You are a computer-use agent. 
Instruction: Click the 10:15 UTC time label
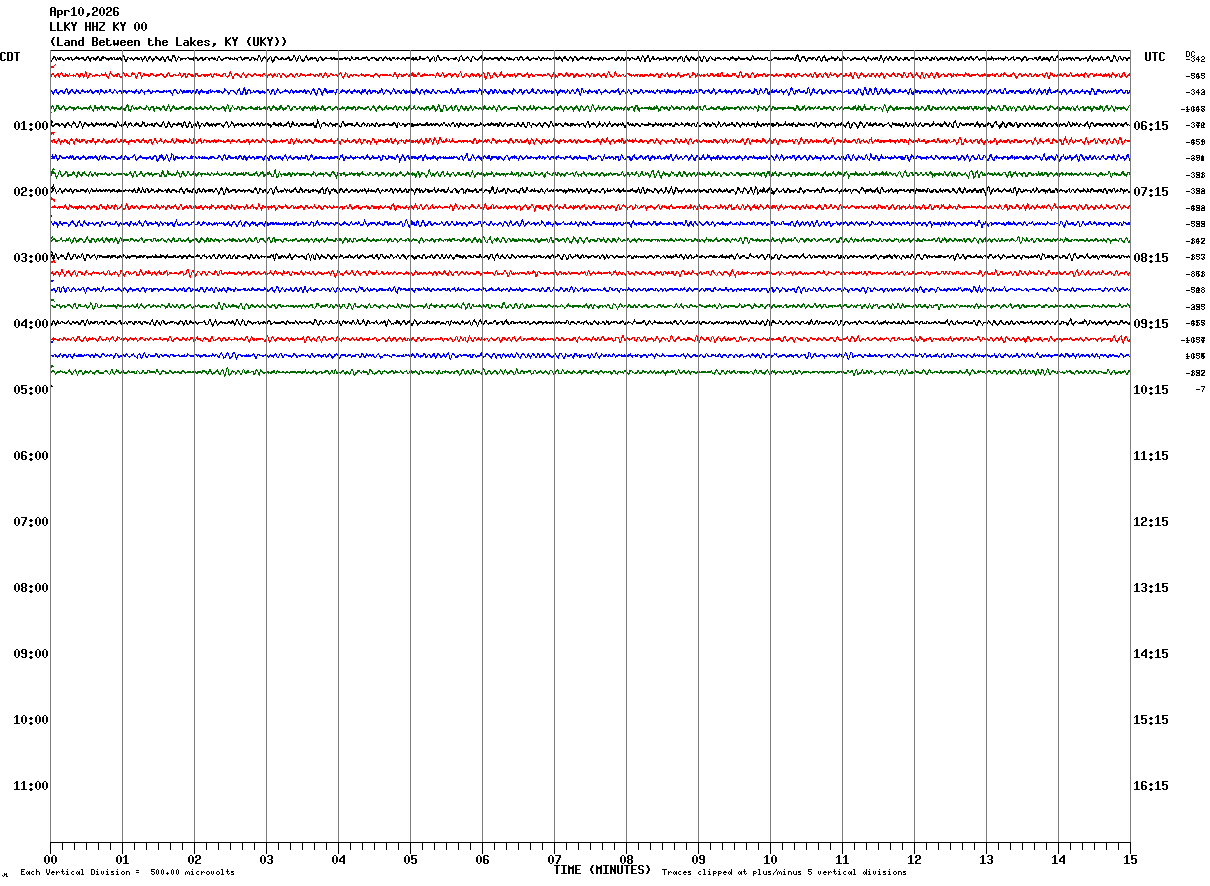tap(1151, 390)
